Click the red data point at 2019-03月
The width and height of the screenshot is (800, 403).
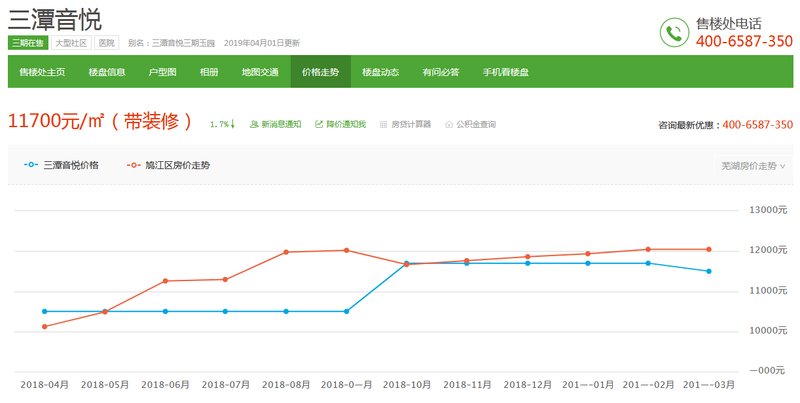click(x=709, y=249)
